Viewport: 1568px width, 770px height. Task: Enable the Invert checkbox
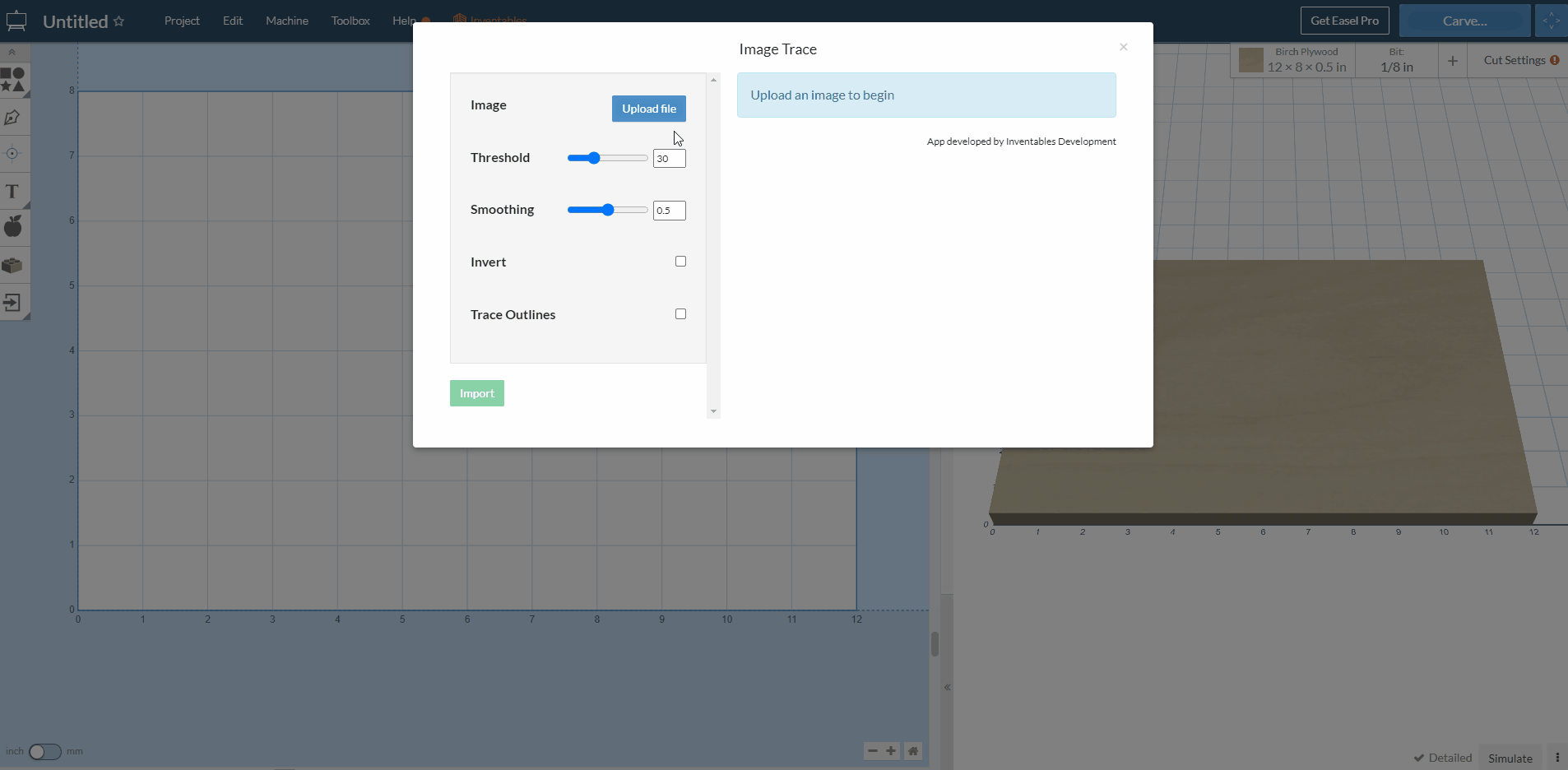point(680,262)
